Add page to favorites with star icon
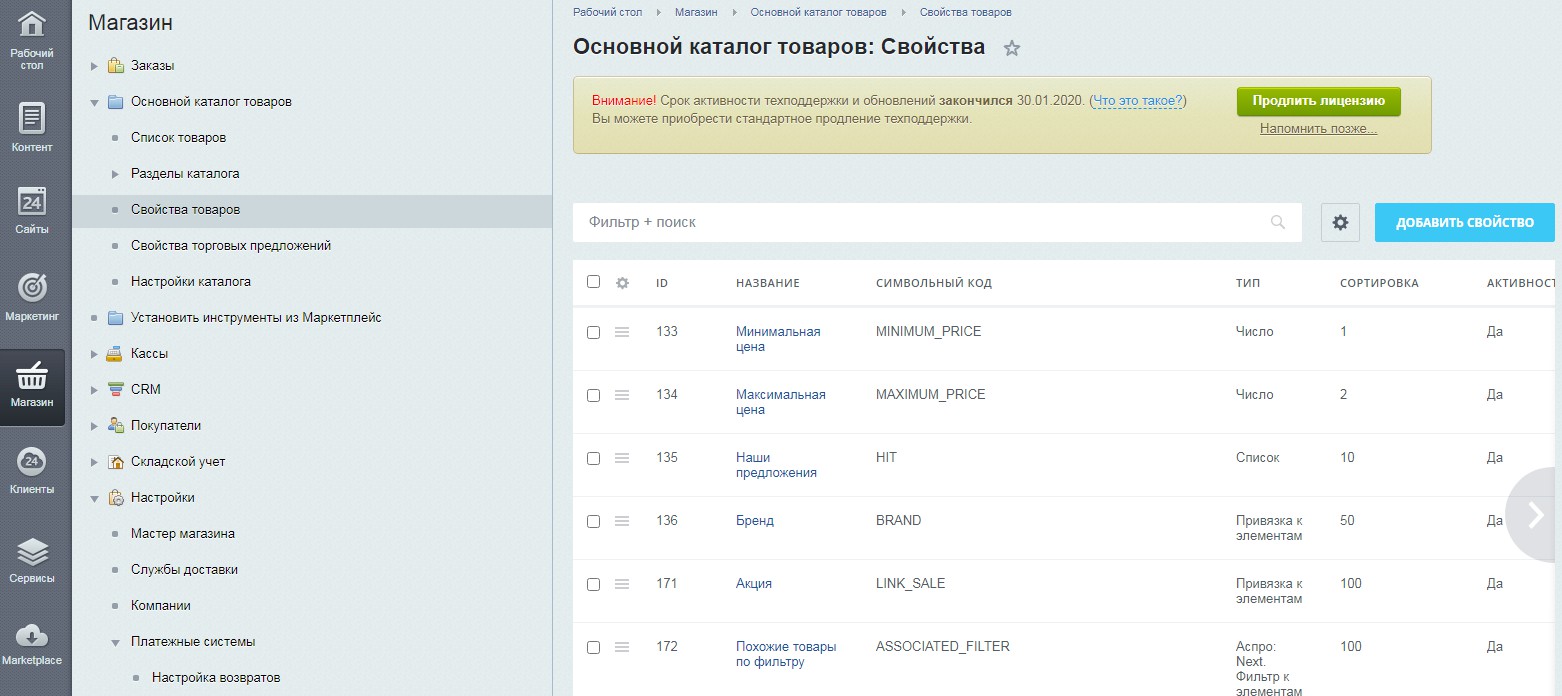The width and height of the screenshot is (1562, 696). pos(1012,48)
